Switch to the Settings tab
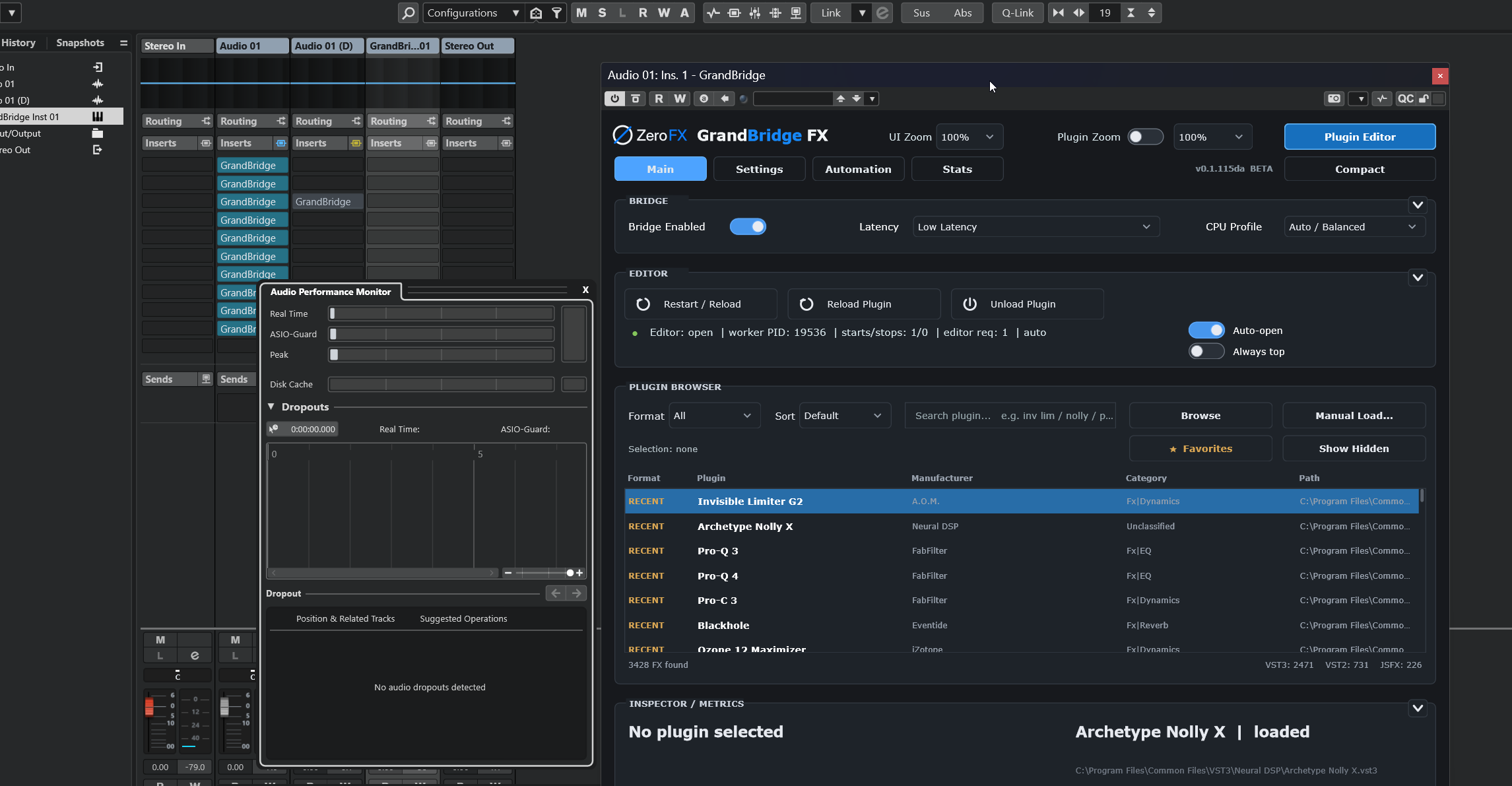 (x=759, y=169)
